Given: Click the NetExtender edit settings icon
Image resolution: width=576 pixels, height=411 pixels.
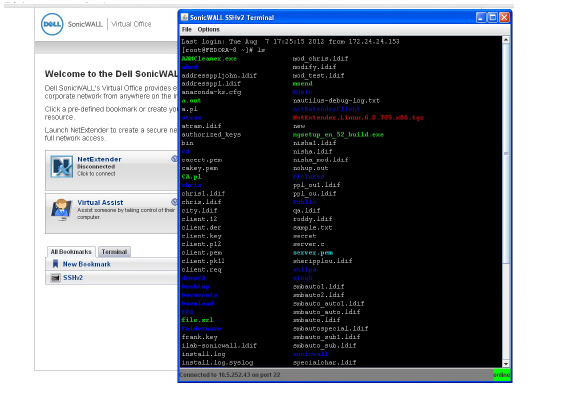Looking at the screenshot, I should (174, 159).
